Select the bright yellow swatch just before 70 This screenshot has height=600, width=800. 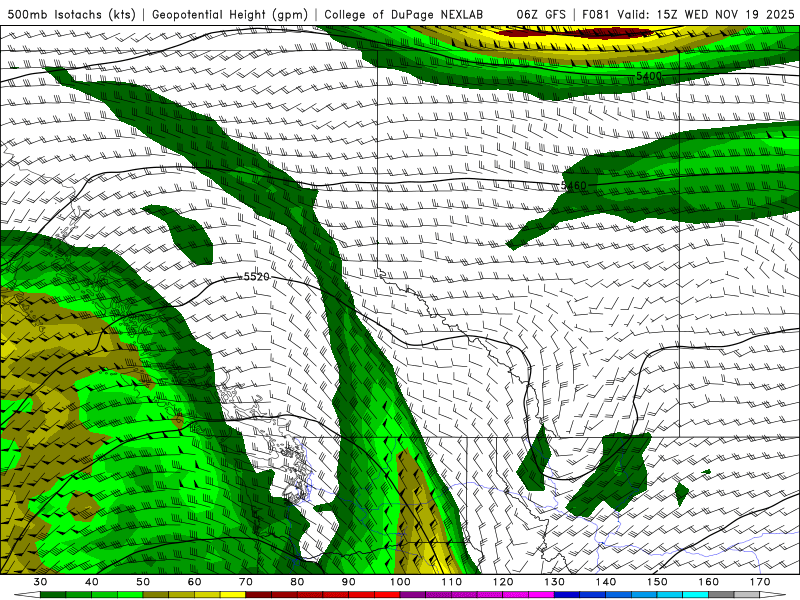[233, 593]
